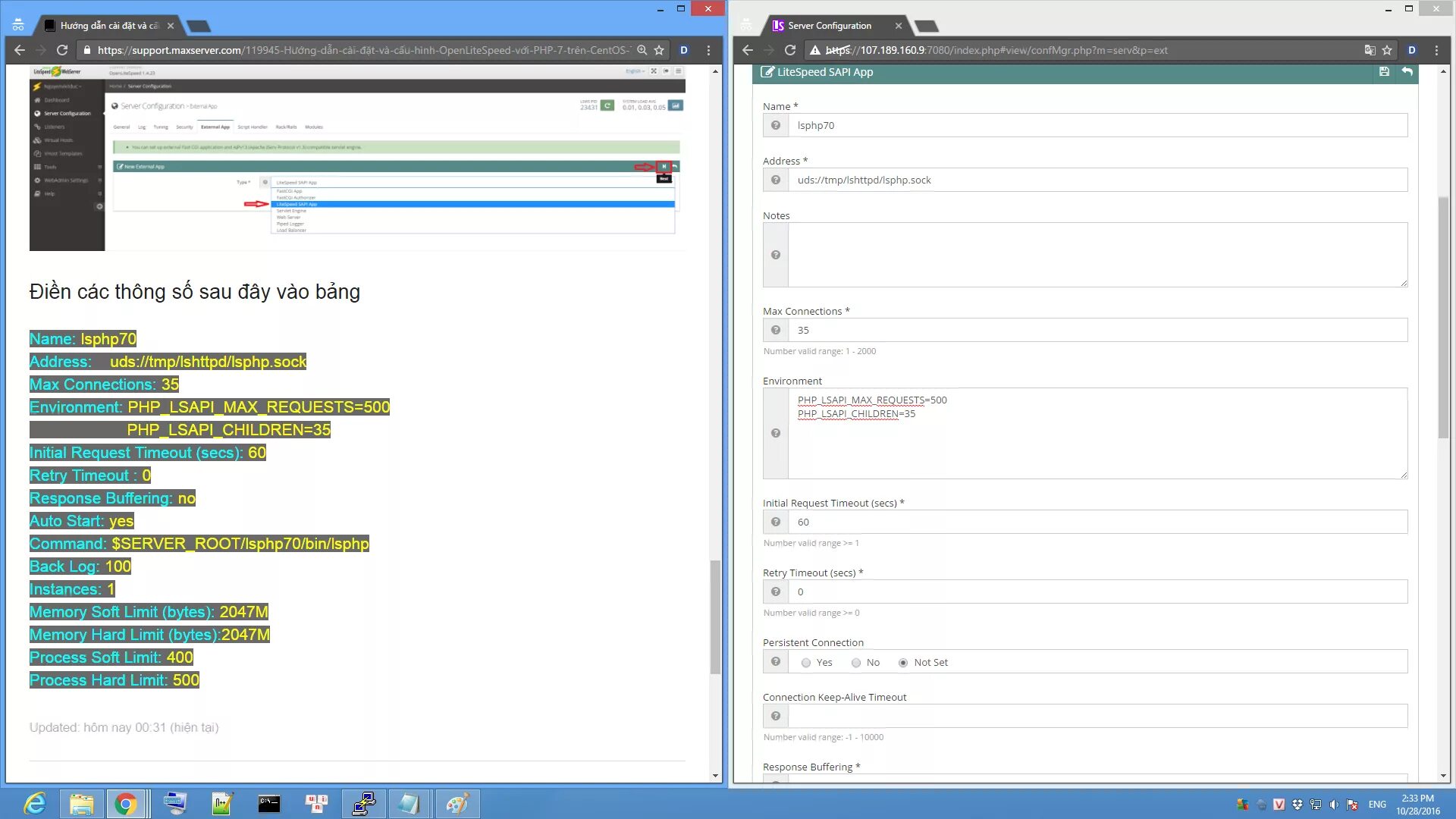Click scroll down arrow of right page scrollbar
1456x819 pixels.
(x=1443, y=776)
